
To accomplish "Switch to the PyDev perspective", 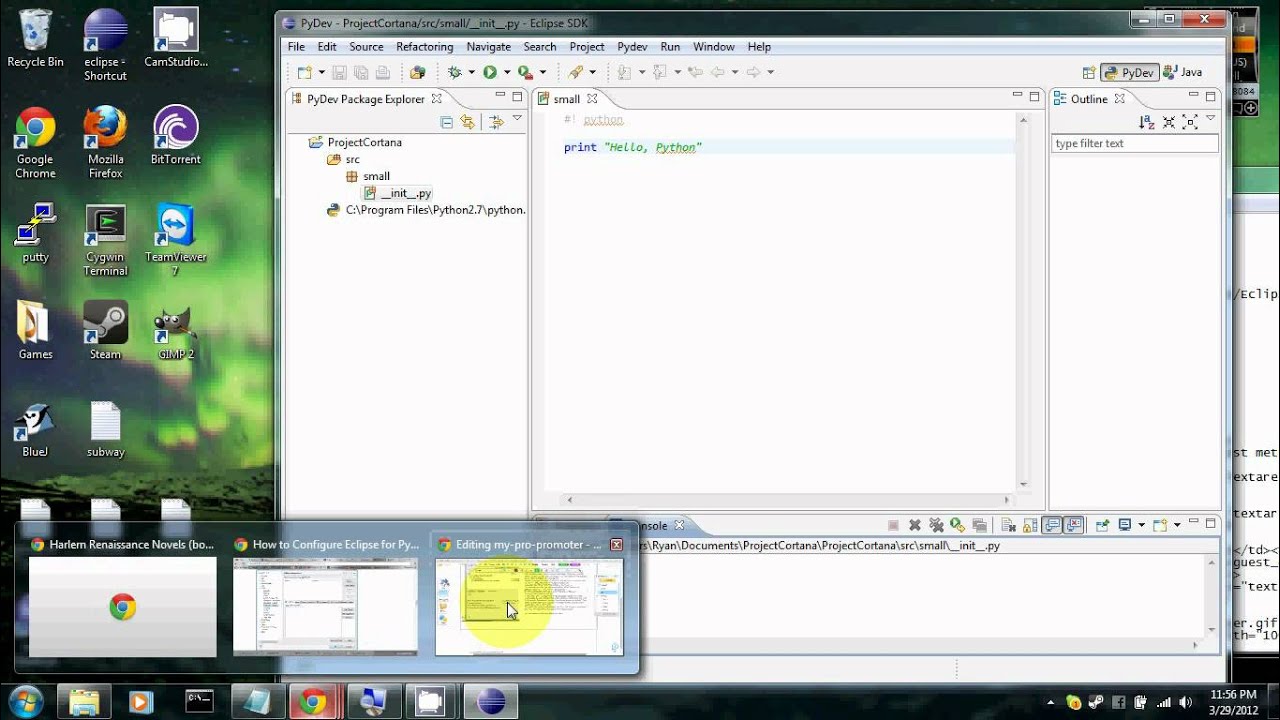I will click(1129, 73).
